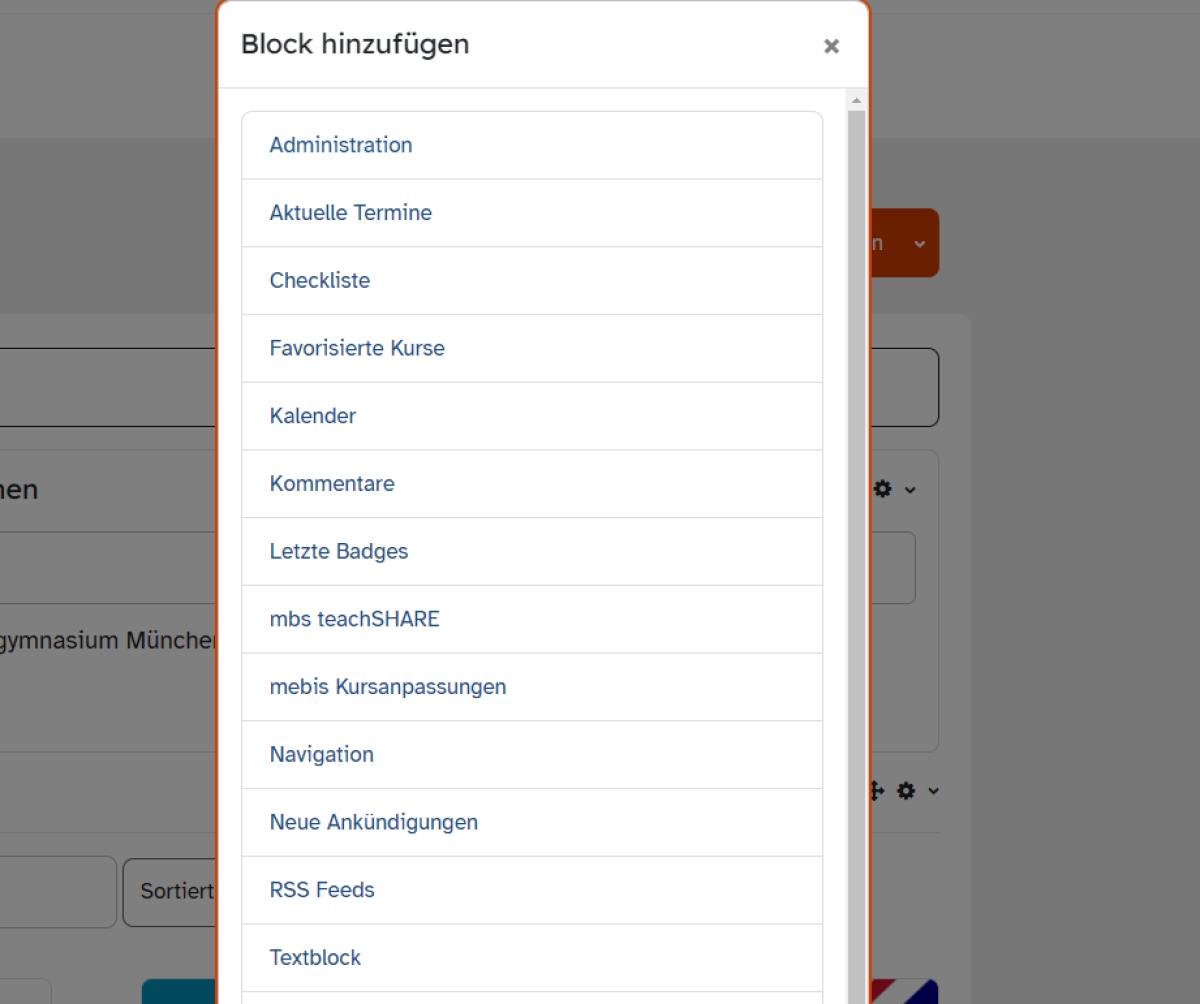This screenshot has width=1200, height=1004.
Task: Choose mebis Kursanpassungen block
Action: tap(532, 687)
